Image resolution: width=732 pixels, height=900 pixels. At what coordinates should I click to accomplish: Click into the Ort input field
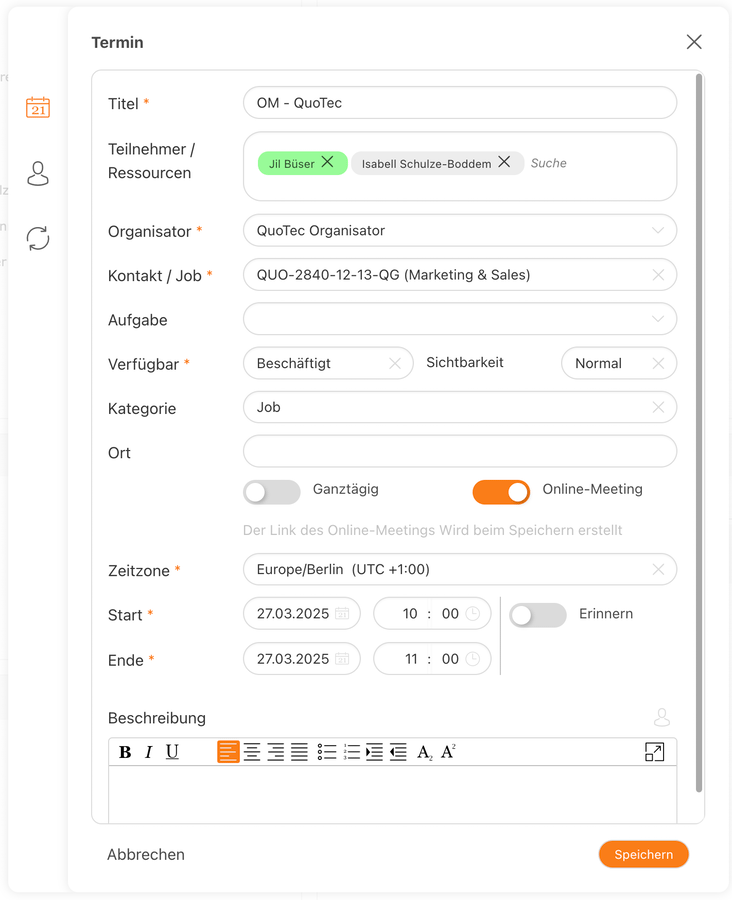[x=459, y=451]
